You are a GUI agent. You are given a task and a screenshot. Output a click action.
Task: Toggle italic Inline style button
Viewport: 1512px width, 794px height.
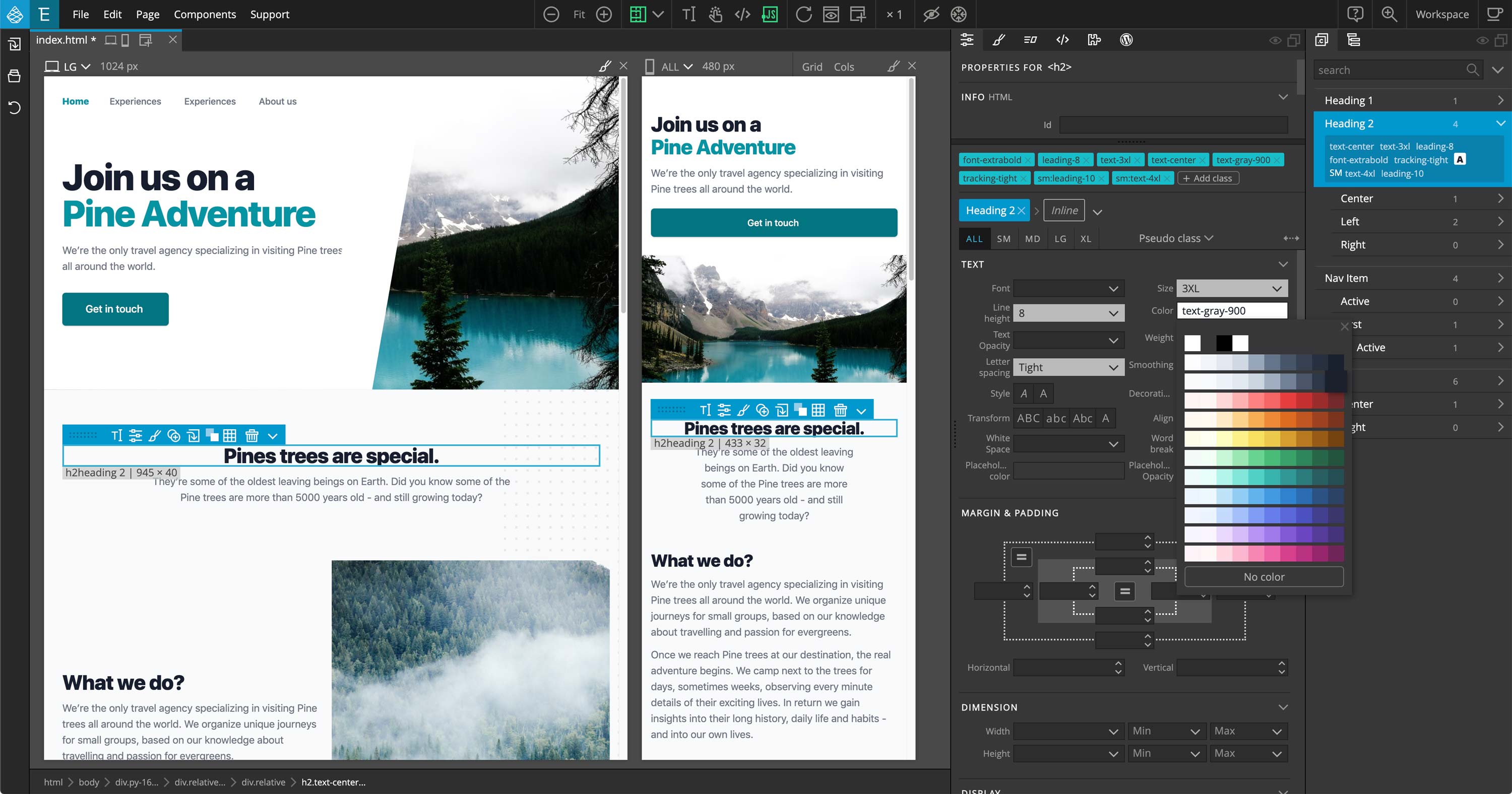(1063, 210)
